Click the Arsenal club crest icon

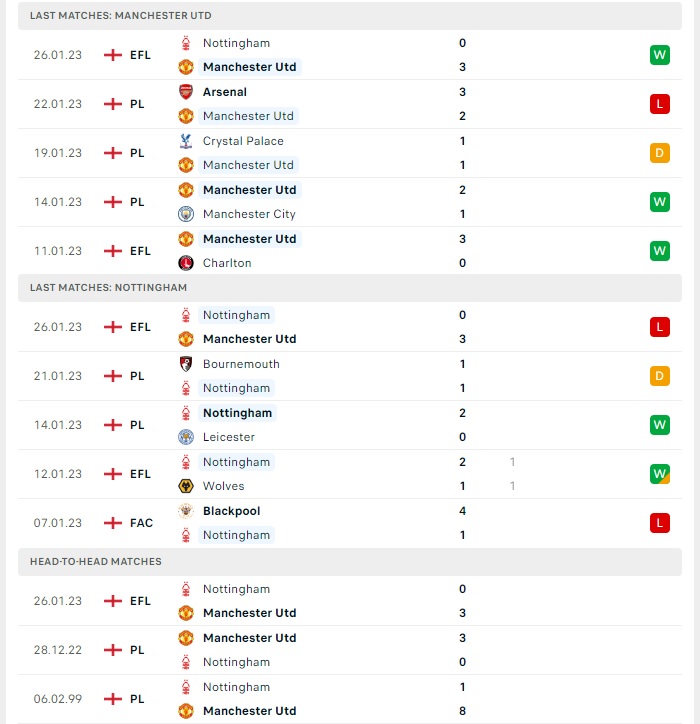coord(186,92)
